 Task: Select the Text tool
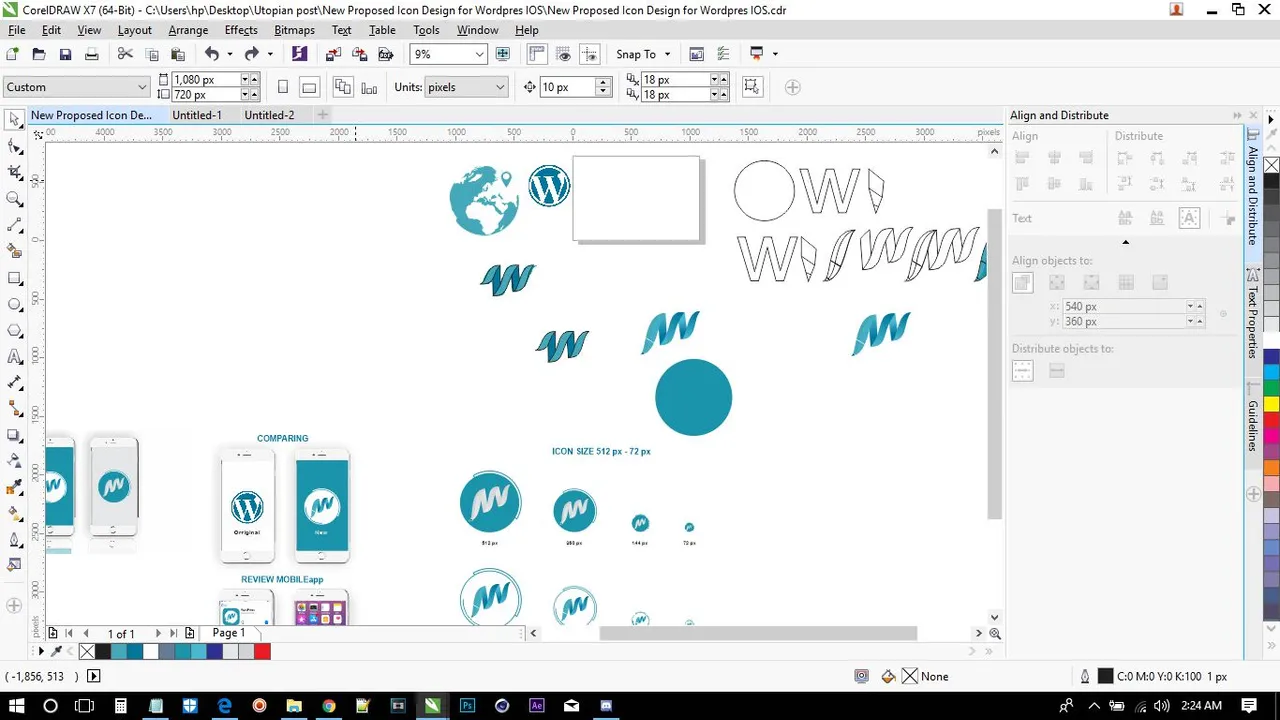(x=15, y=357)
